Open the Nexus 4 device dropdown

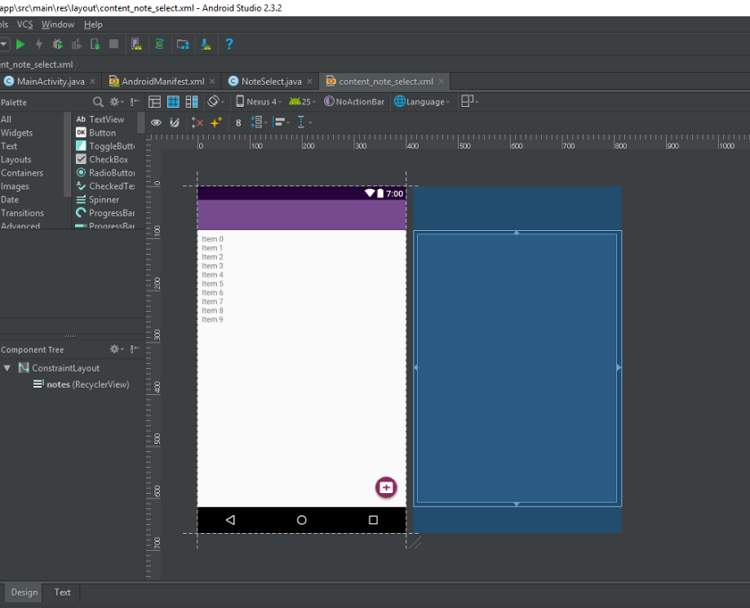(258, 102)
